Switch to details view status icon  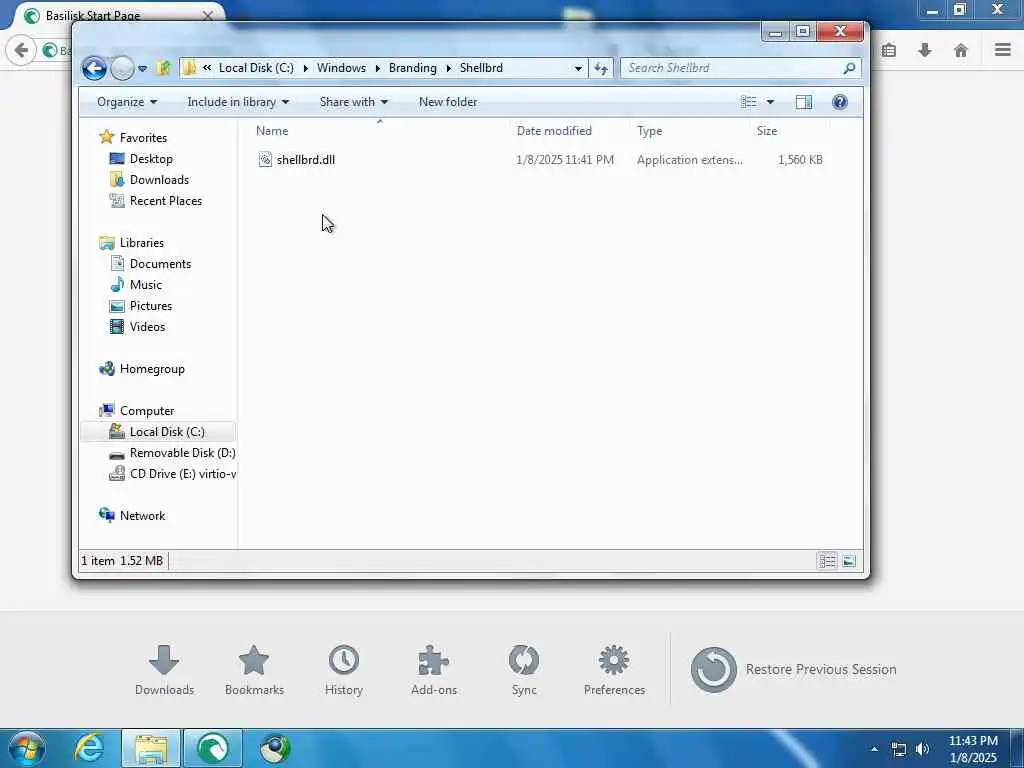coord(827,561)
